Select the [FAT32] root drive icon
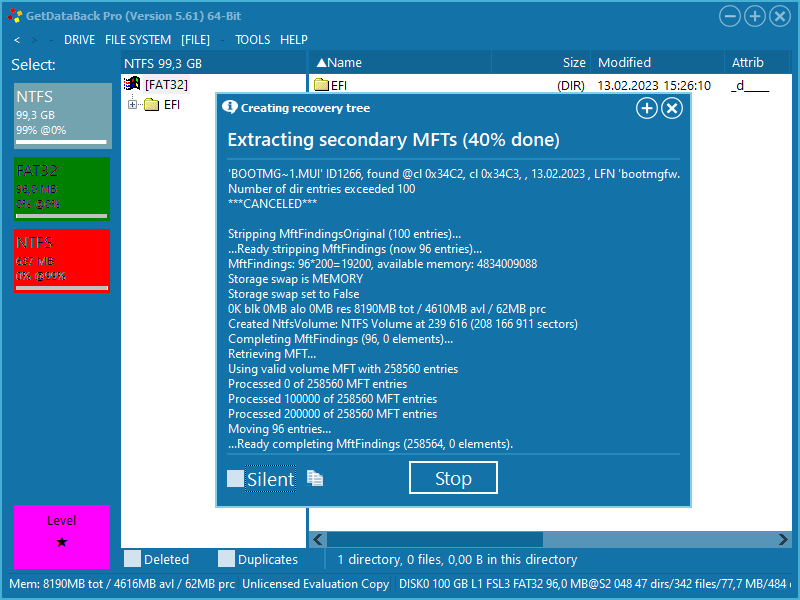The height and width of the screenshot is (600, 800). (132, 84)
